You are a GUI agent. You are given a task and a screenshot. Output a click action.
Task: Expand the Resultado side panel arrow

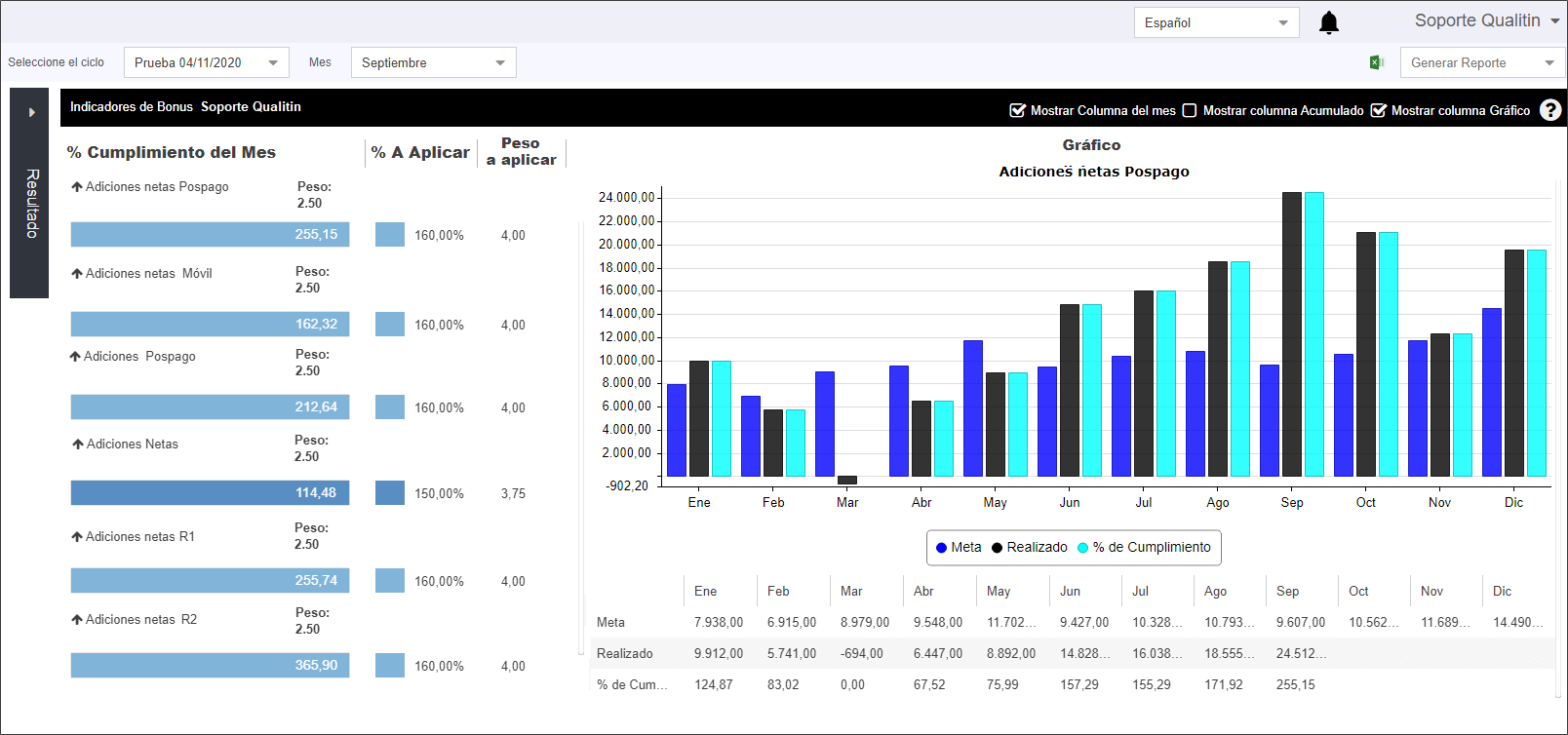31,112
